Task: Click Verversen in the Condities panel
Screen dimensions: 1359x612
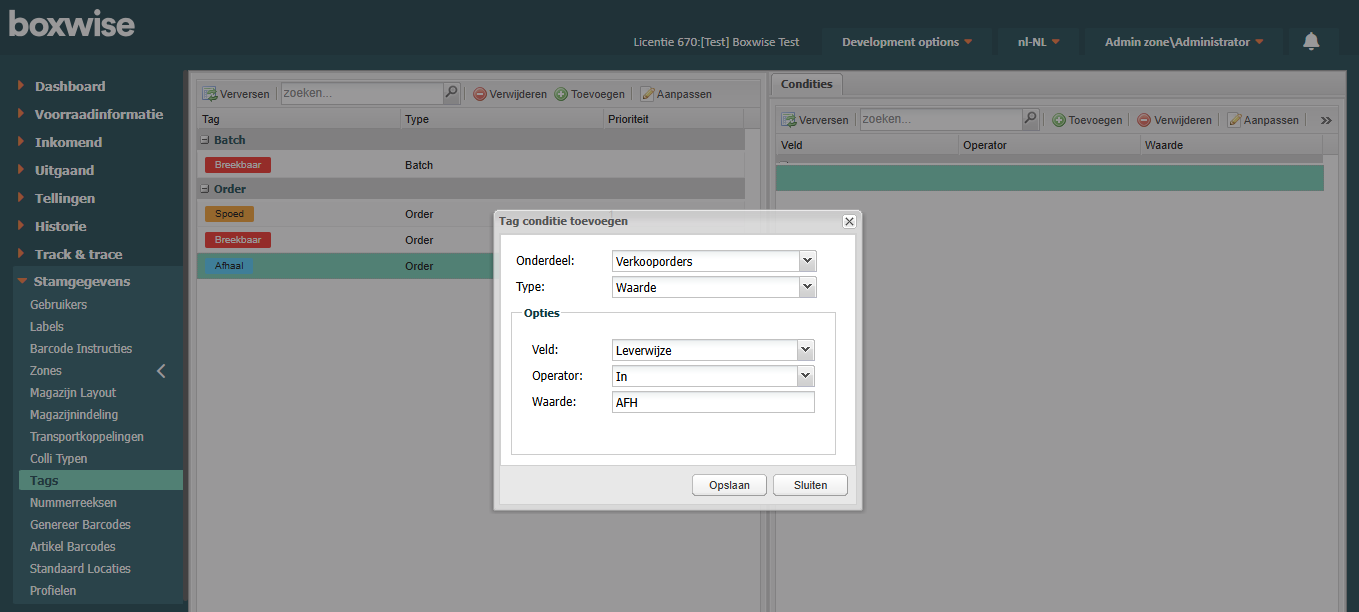Action: tap(814, 120)
